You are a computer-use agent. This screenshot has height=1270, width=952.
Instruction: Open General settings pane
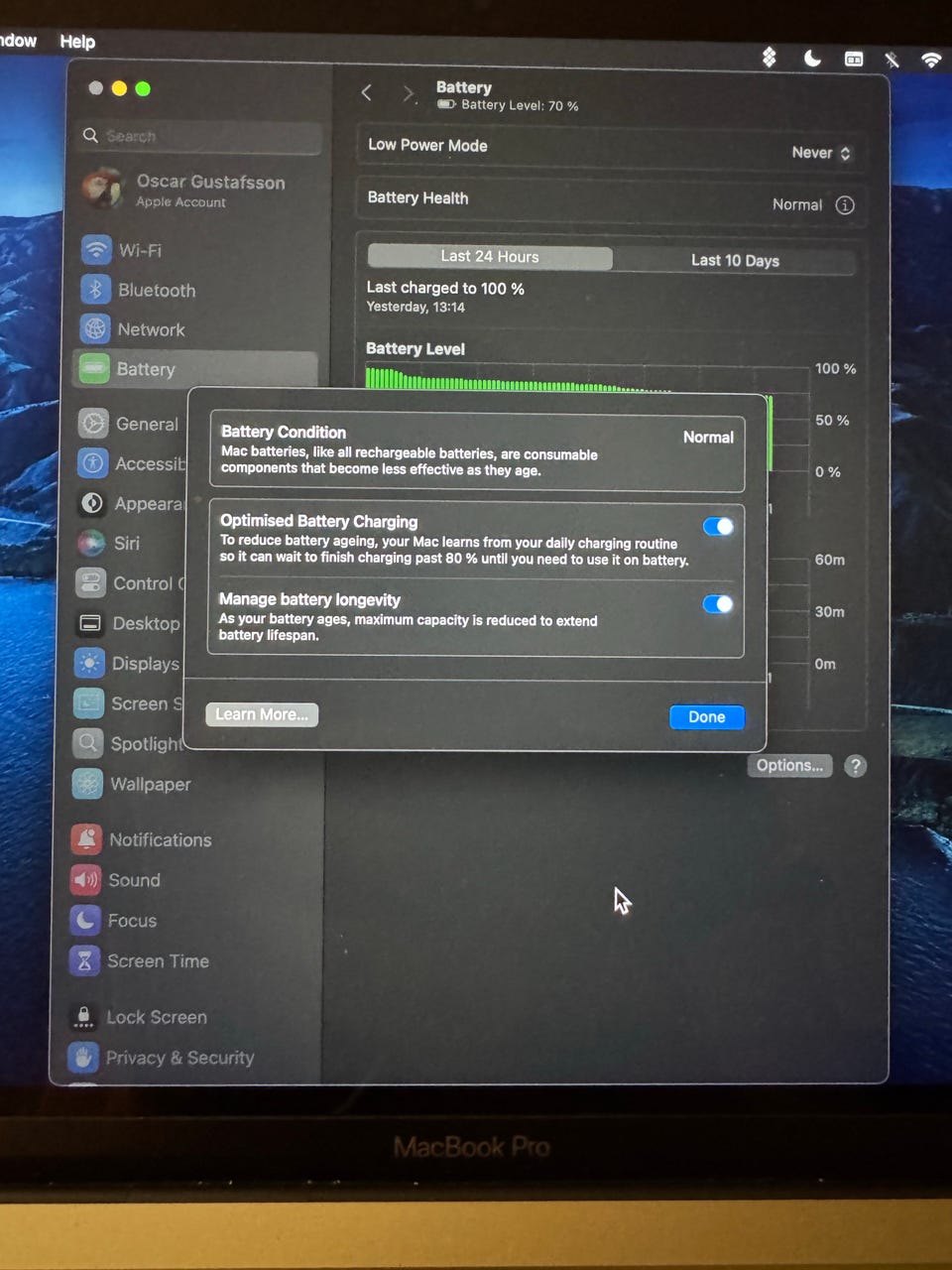click(131, 424)
